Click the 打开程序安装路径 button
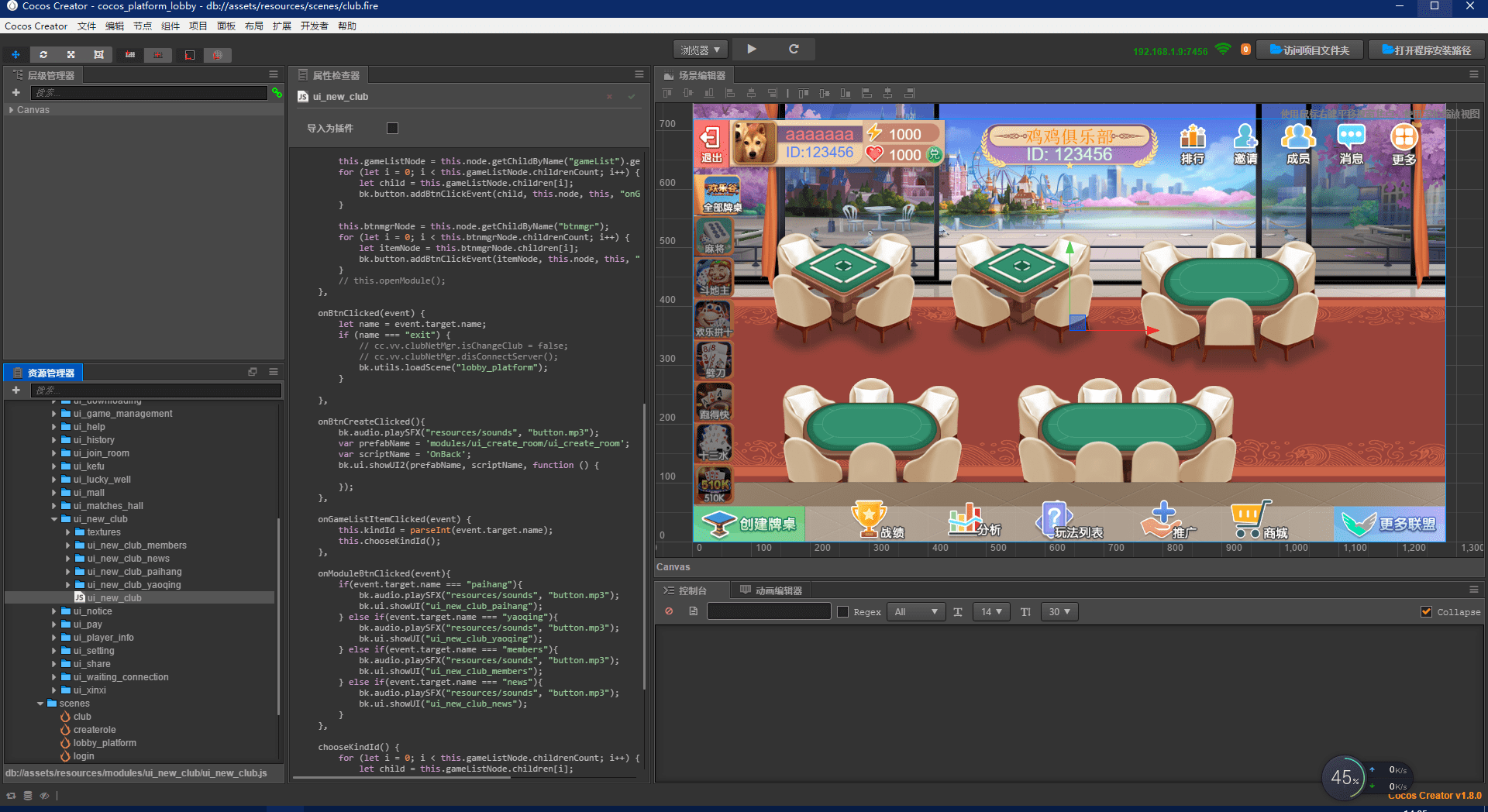 coord(1426,50)
